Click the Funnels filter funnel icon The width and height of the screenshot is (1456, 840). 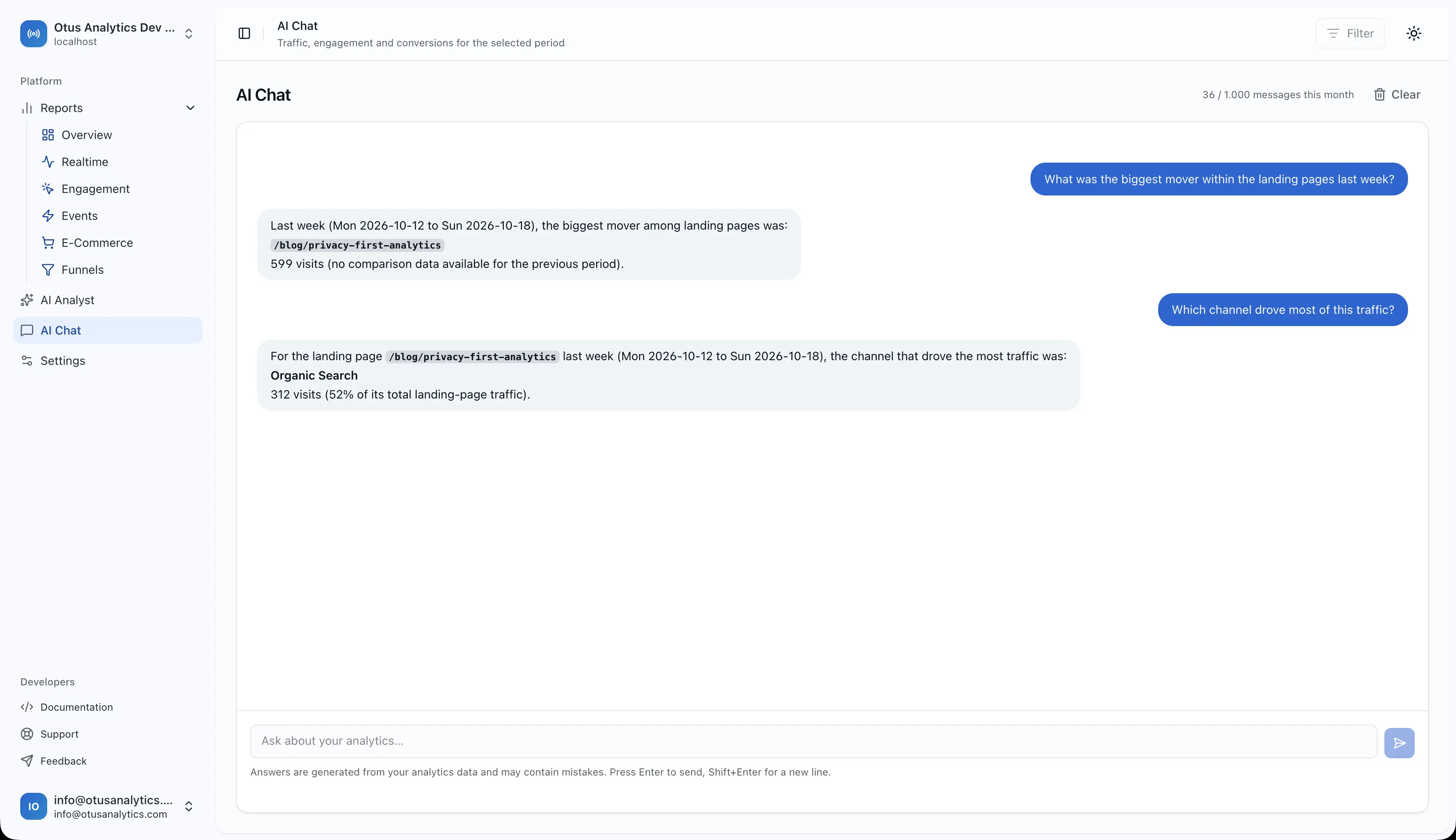[x=48, y=270]
